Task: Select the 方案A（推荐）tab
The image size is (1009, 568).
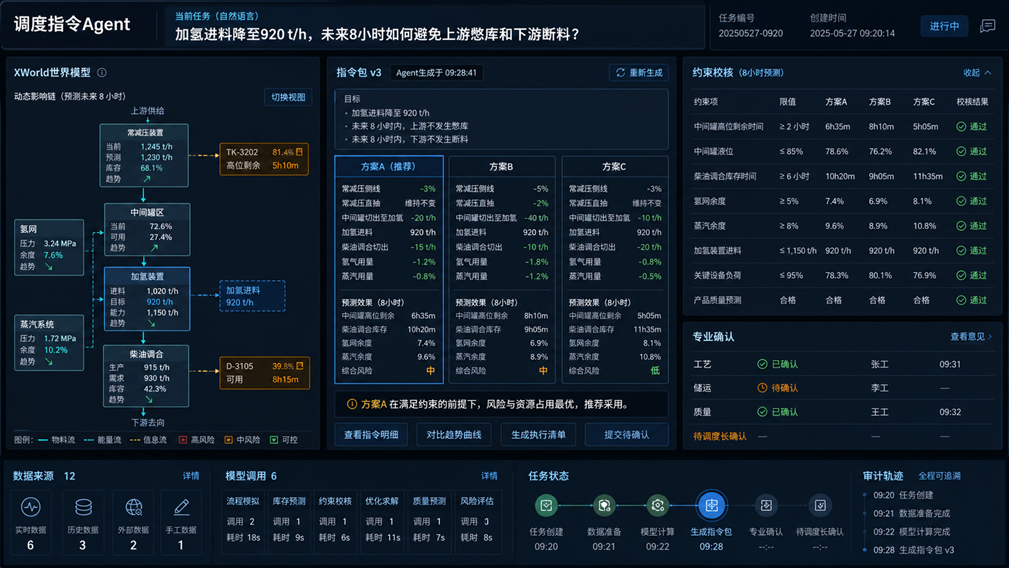Action: (x=389, y=166)
